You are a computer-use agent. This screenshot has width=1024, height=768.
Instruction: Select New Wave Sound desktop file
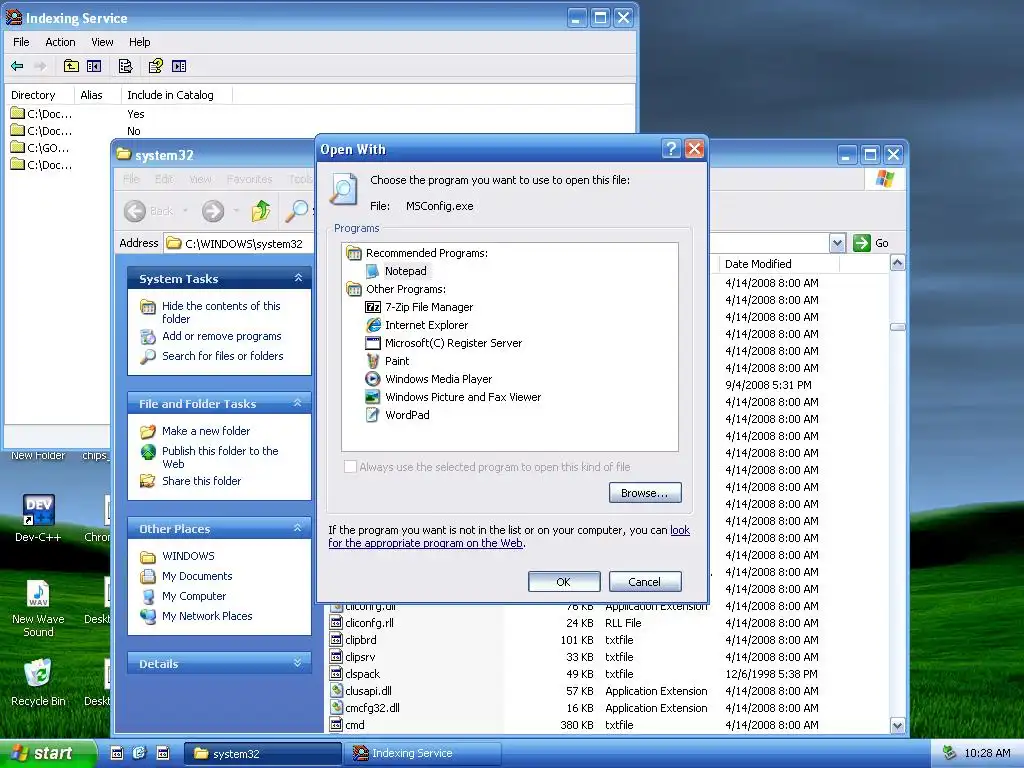(38, 609)
